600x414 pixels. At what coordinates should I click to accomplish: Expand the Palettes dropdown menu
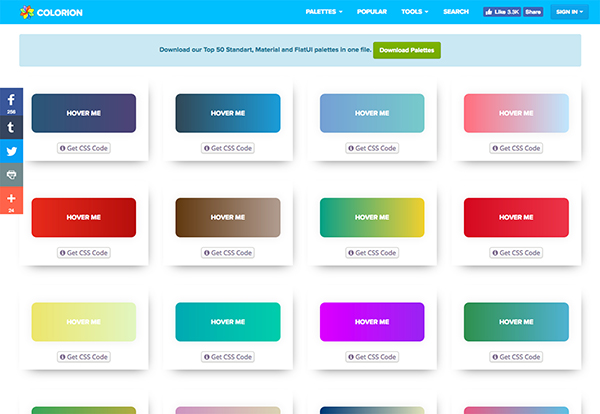click(x=324, y=12)
